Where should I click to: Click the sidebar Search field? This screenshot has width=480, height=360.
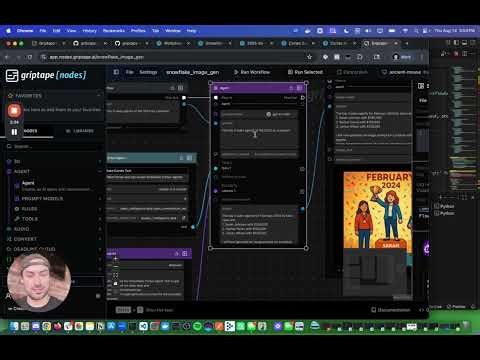click(53, 147)
